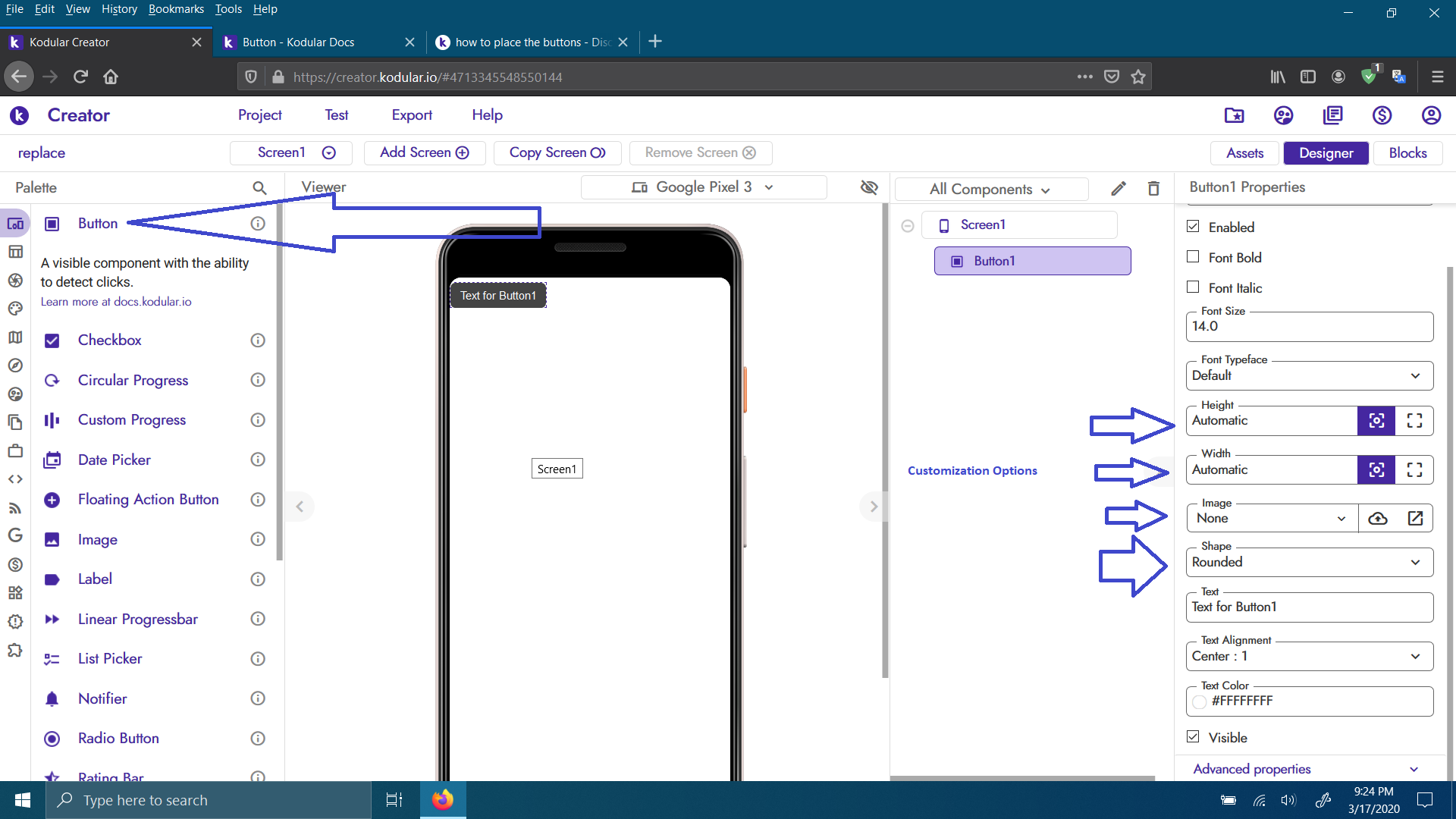Image resolution: width=1456 pixels, height=819 pixels.
Task: Open the Shape dropdown showing Rounded
Action: [x=1309, y=563]
